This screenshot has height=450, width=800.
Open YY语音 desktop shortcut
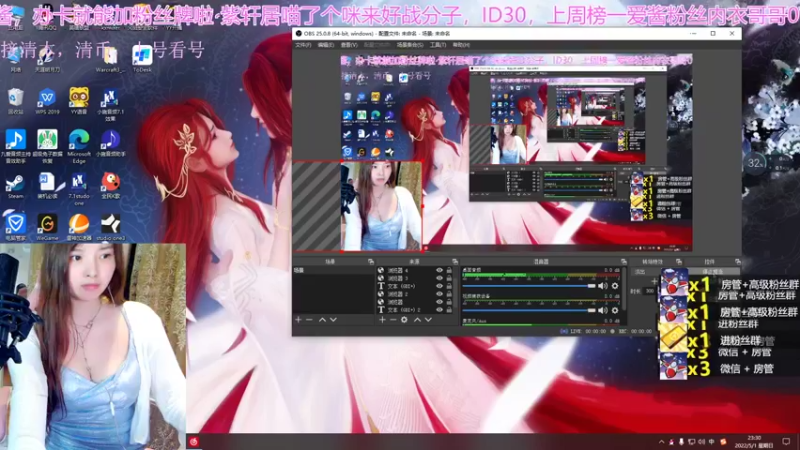point(79,101)
